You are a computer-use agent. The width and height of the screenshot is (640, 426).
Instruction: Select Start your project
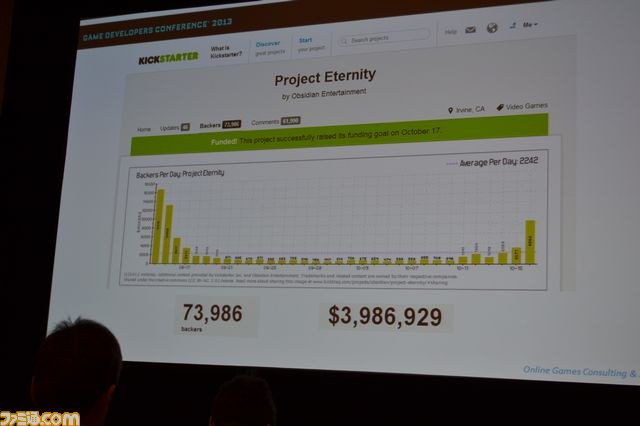click(x=311, y=44)
